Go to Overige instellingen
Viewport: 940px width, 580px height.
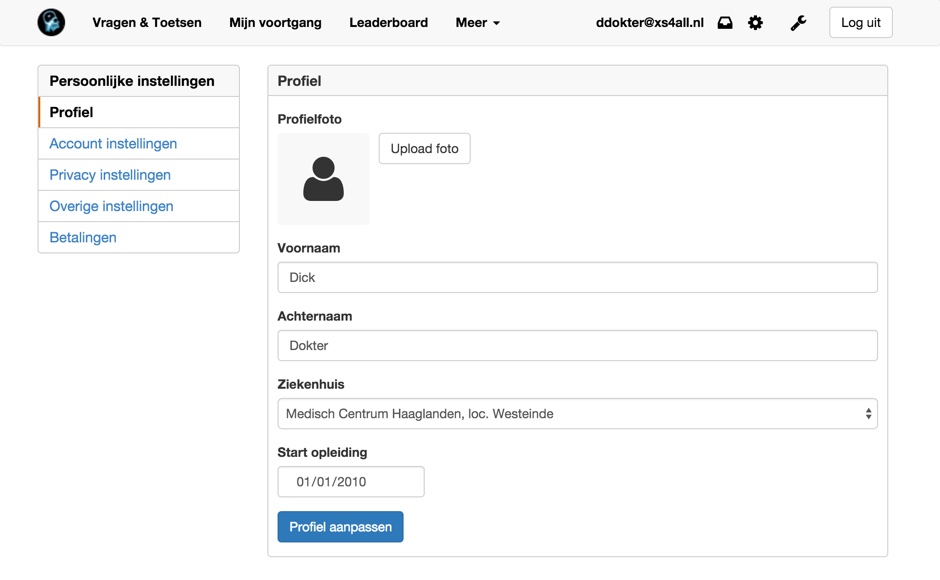tap(111, 206)
